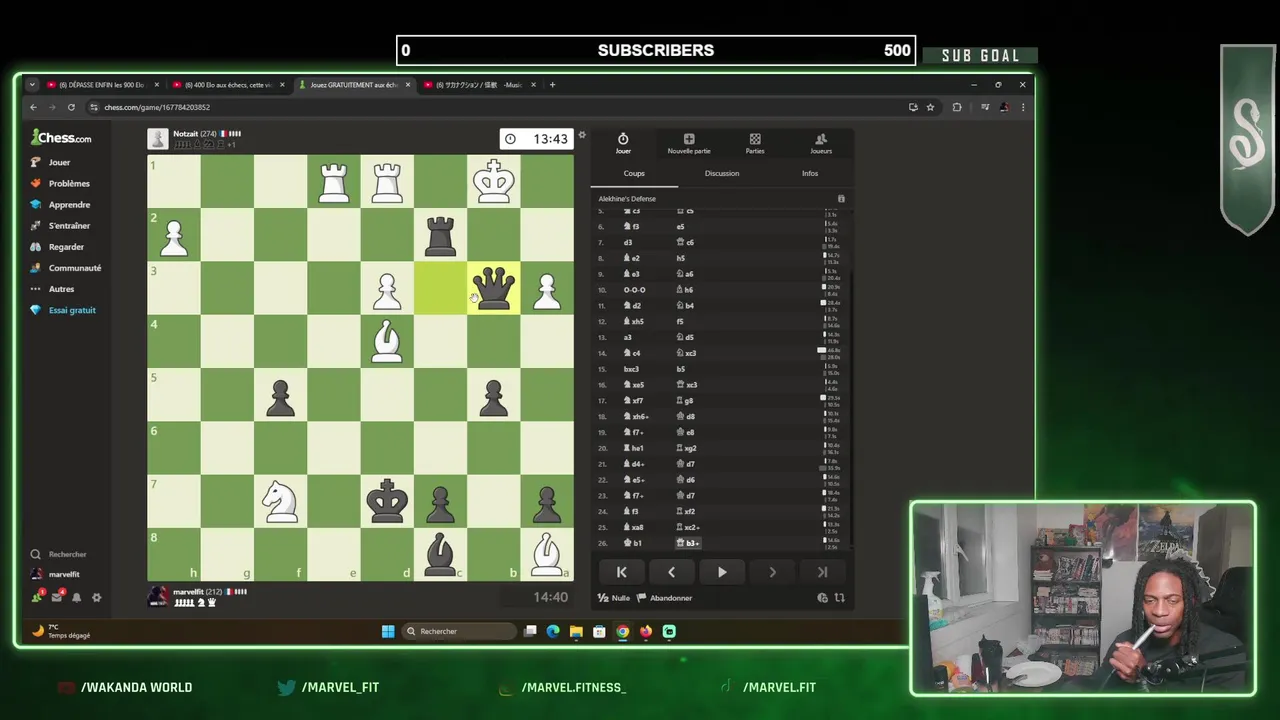Click the Chess.com logo

click(61, 138)
